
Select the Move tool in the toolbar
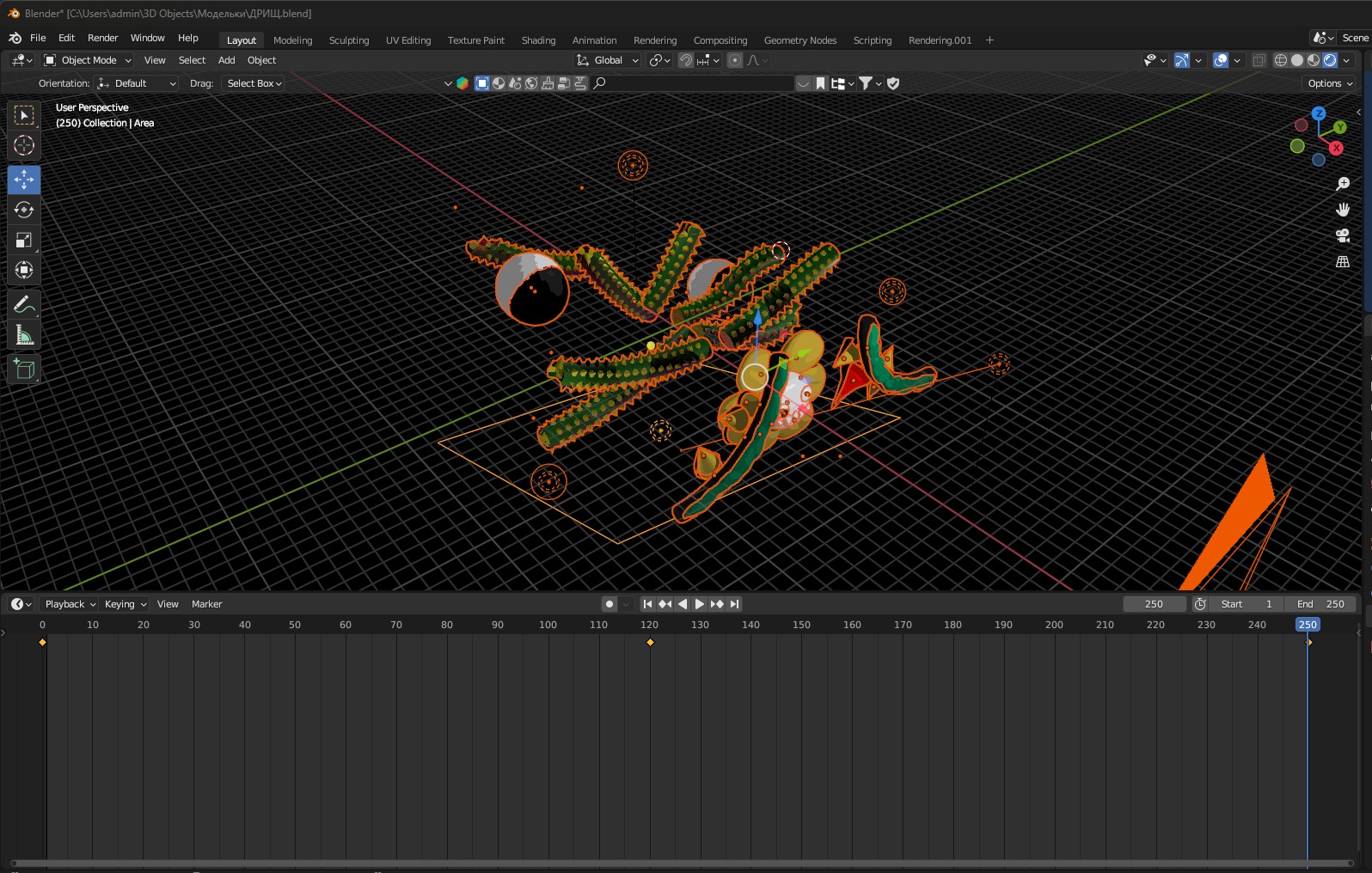[x=24, y=180]
